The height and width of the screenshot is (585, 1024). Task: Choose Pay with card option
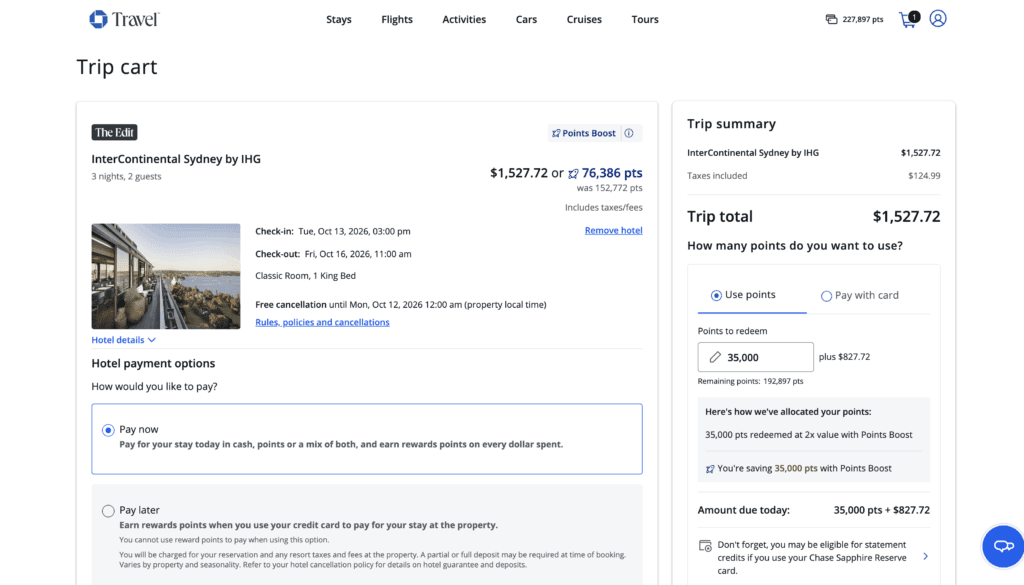(x=827, y=296)
